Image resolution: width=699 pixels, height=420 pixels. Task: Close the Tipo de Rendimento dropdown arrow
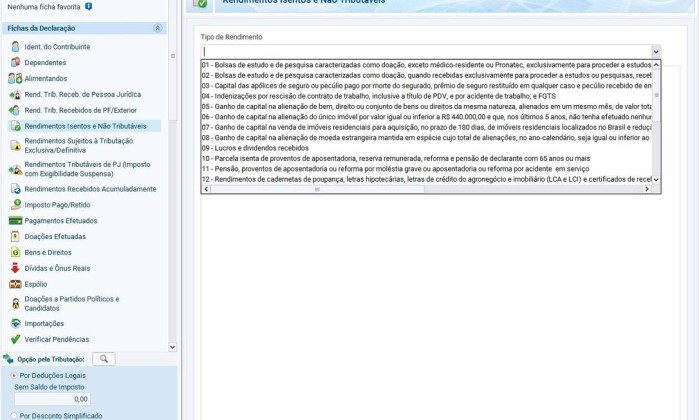click(655, 52)
